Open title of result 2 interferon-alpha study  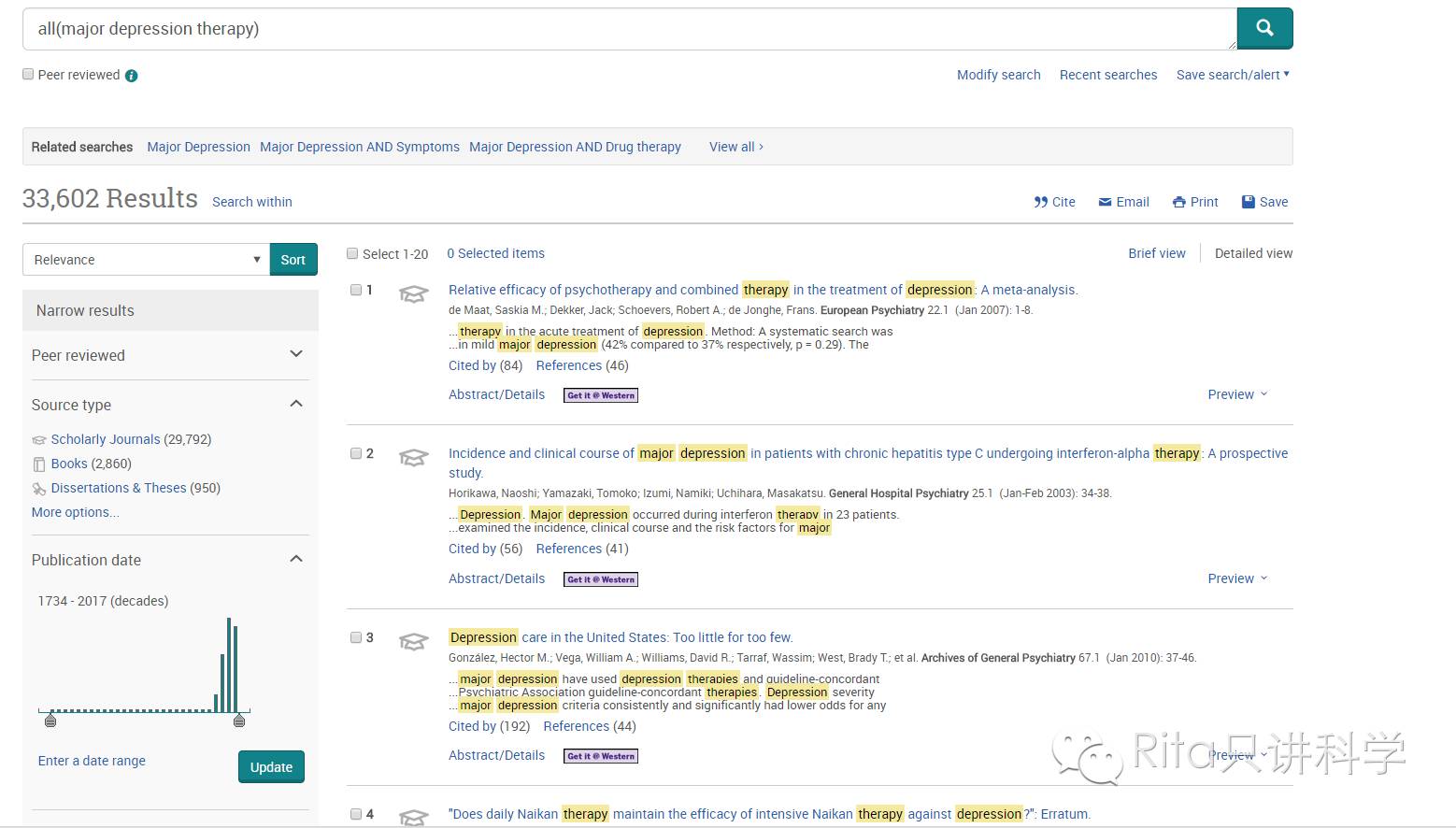(868, 463)
